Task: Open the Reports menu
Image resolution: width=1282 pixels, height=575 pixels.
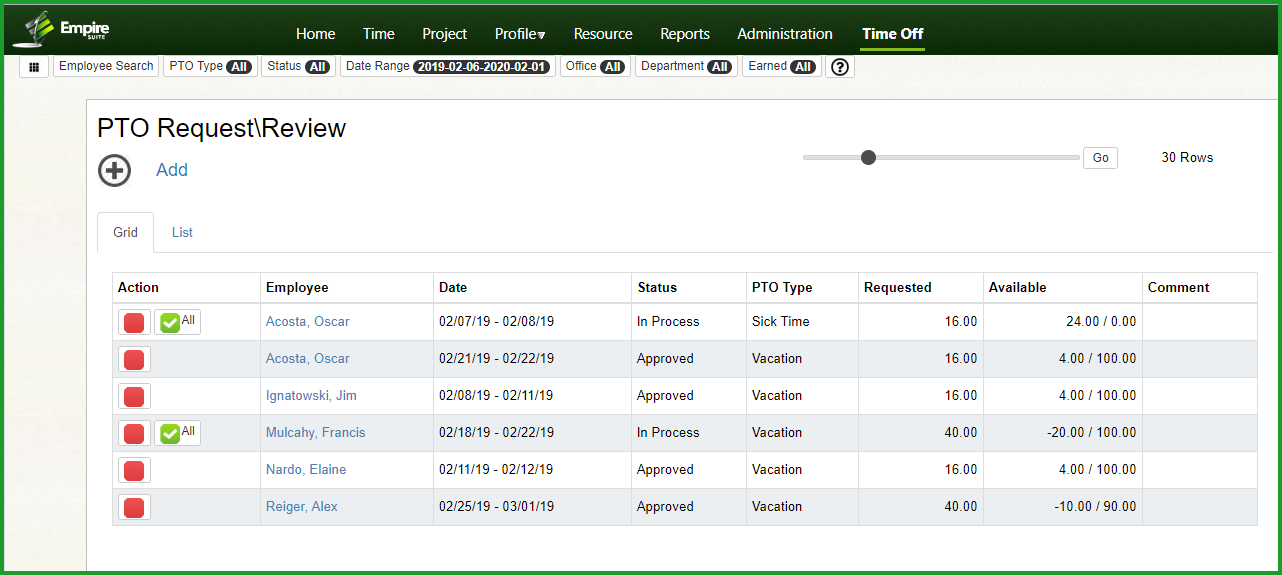Action: tap(685, 34)
